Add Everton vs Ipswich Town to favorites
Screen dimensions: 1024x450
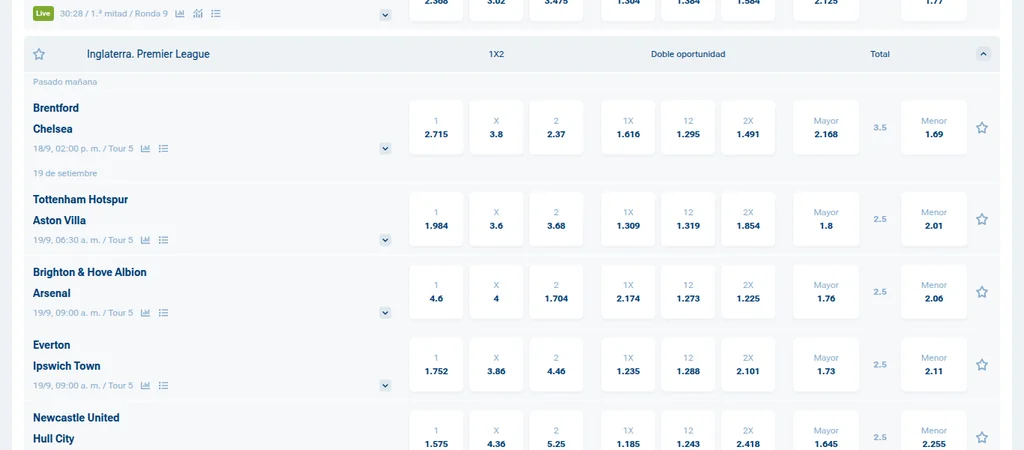click(982, 365)
